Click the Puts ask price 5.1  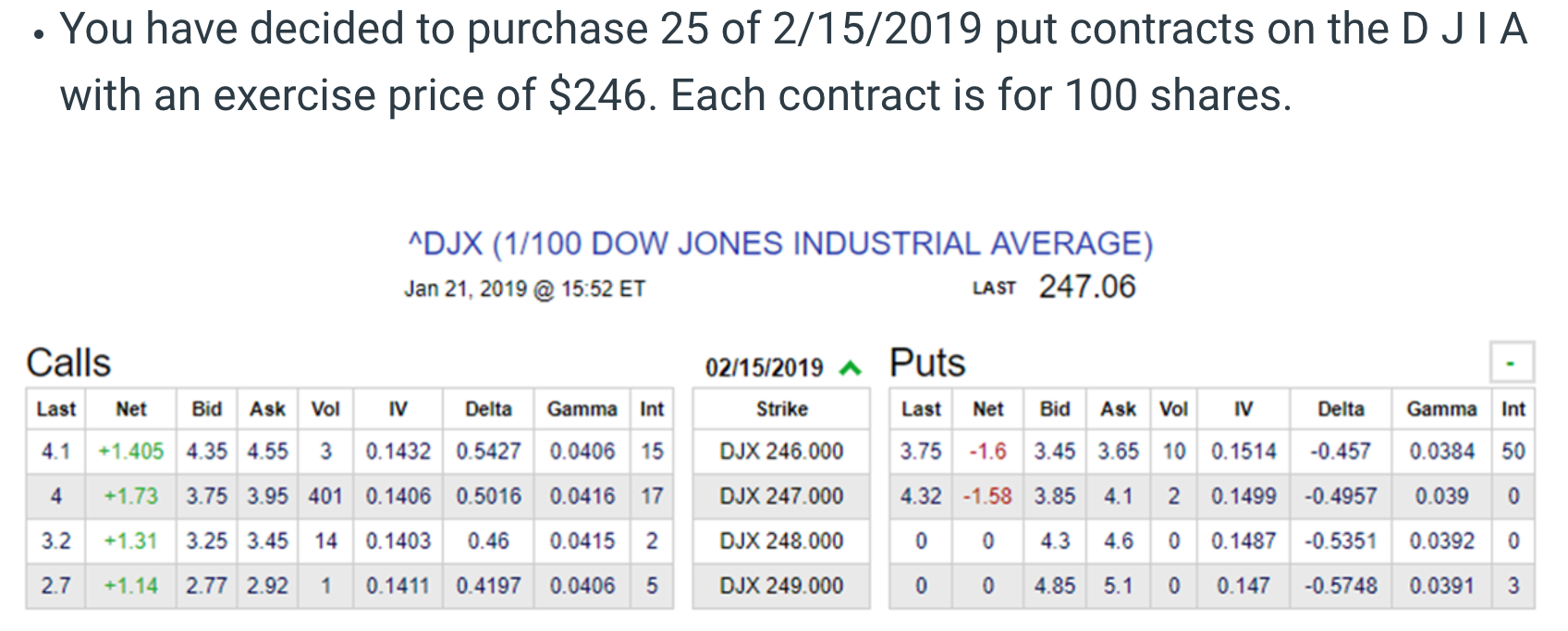[1118, 586]
